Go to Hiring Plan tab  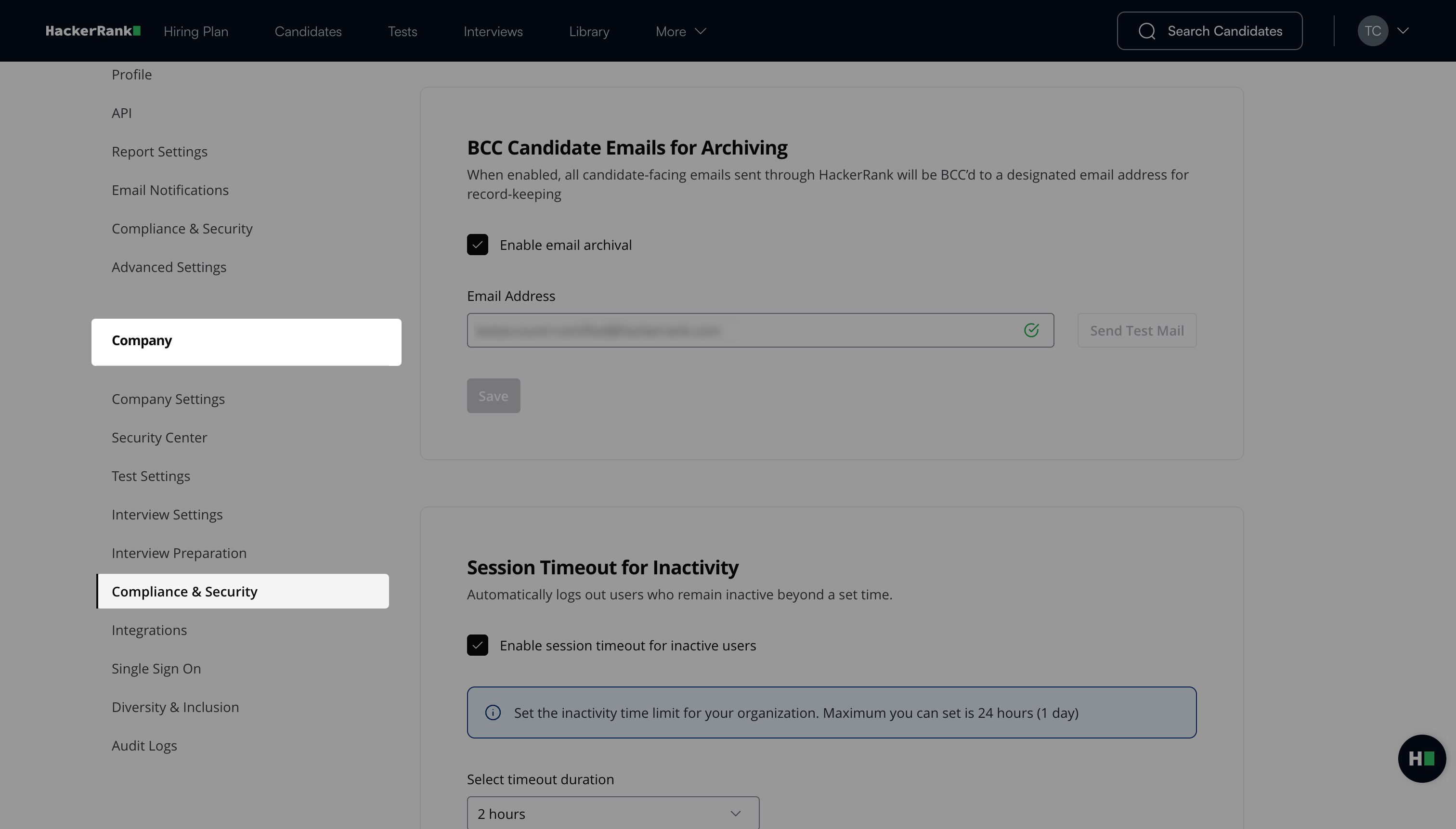(196, 31)
